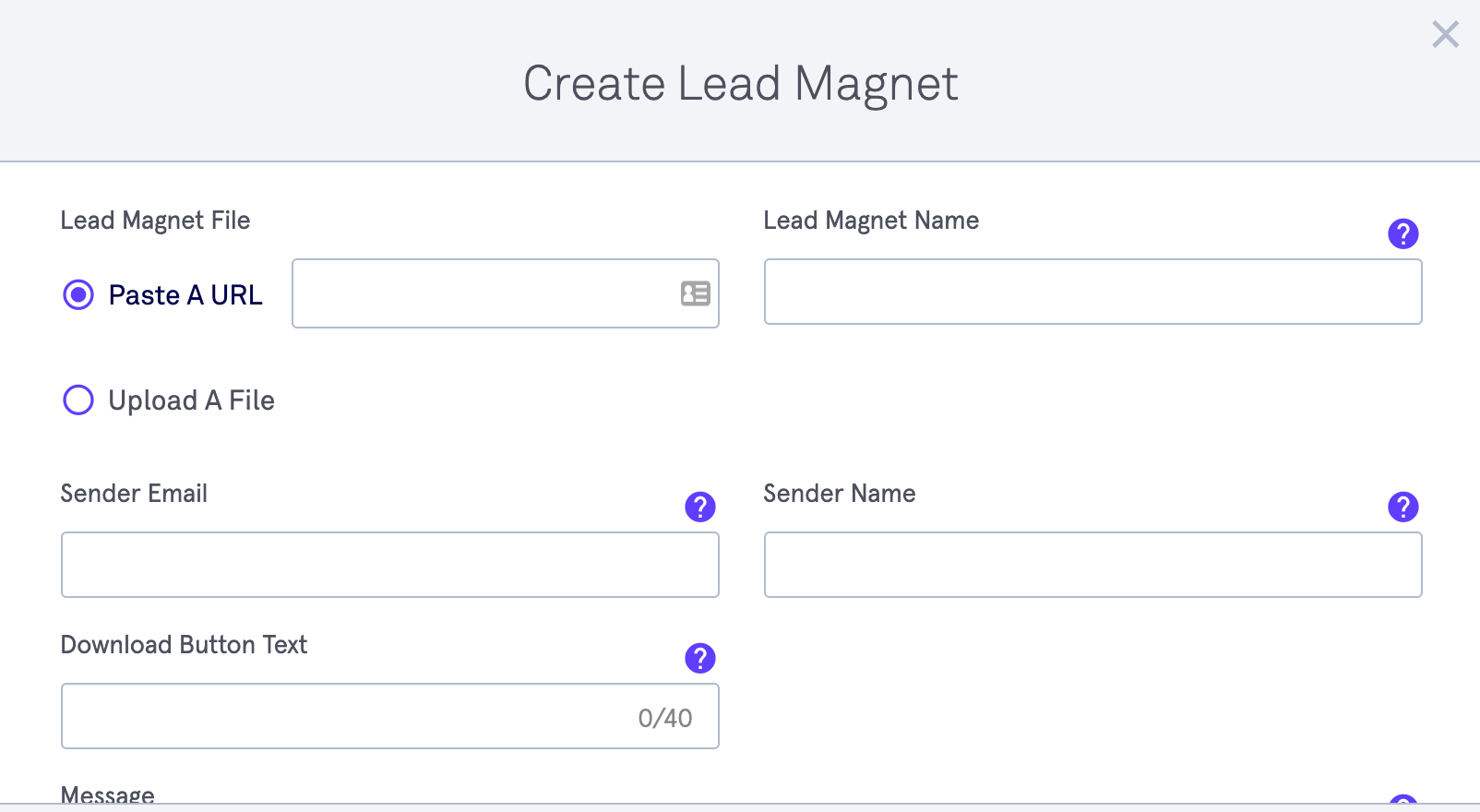Click the 0/40 character counter
Image resolution: width=1480 pixels, height=812 pixels.
tap(665, 715)
